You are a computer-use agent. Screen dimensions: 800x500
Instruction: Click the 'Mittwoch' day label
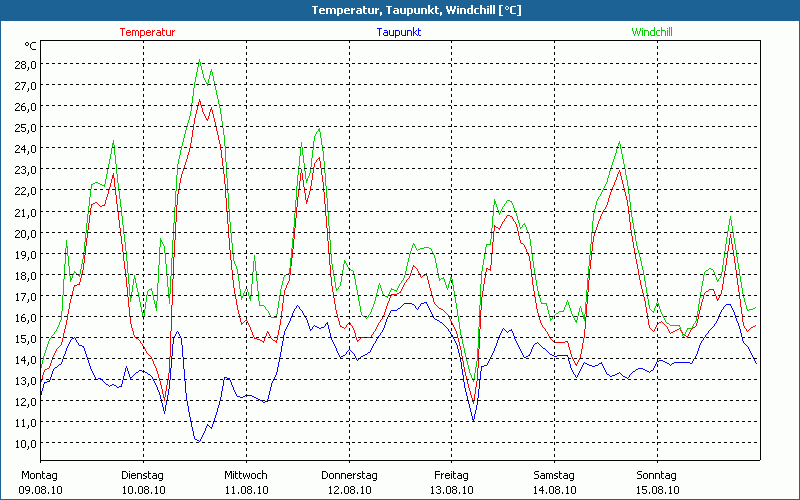coord(245,476)
